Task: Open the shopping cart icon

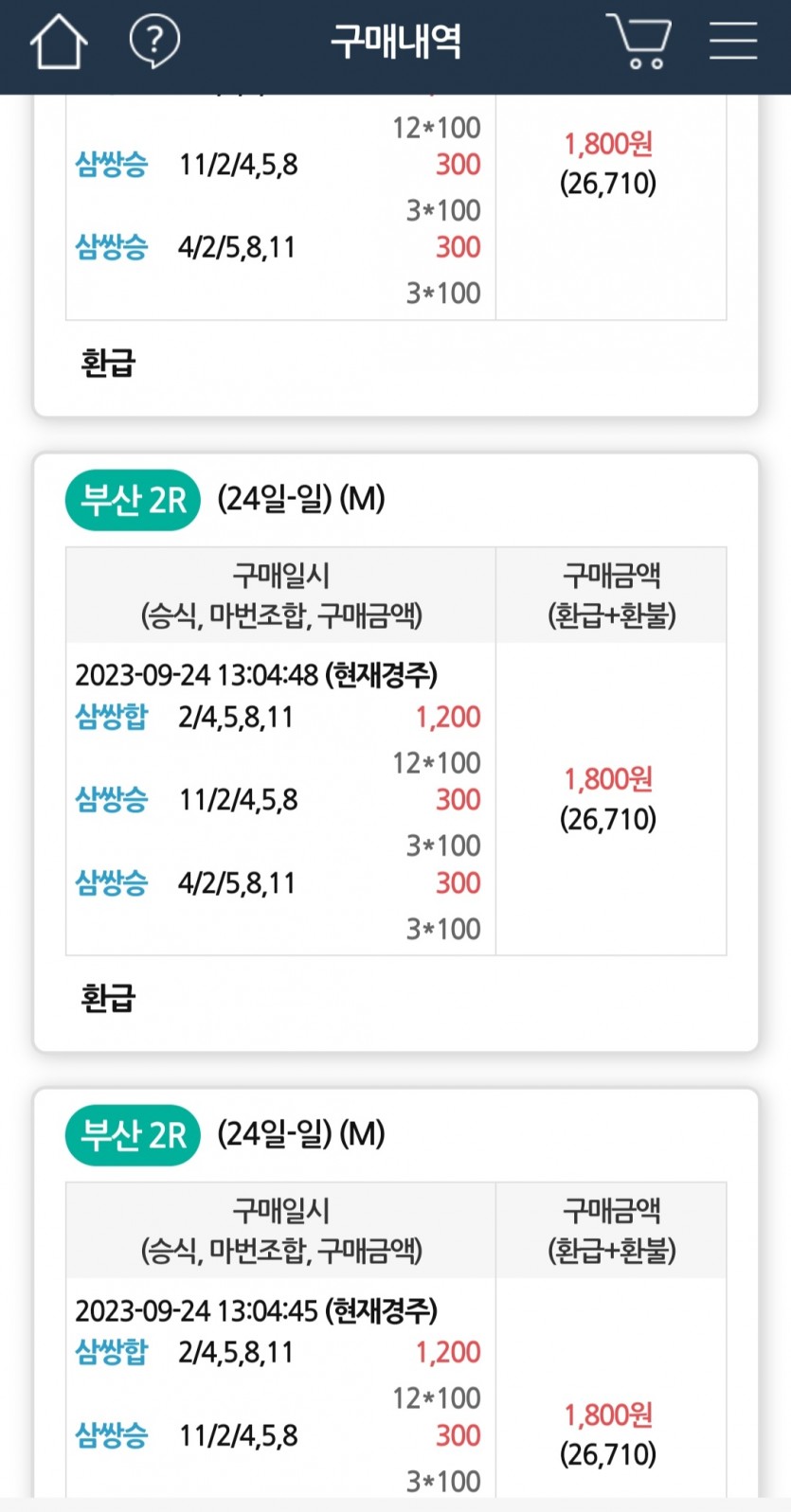Action: tap(638, 41)
